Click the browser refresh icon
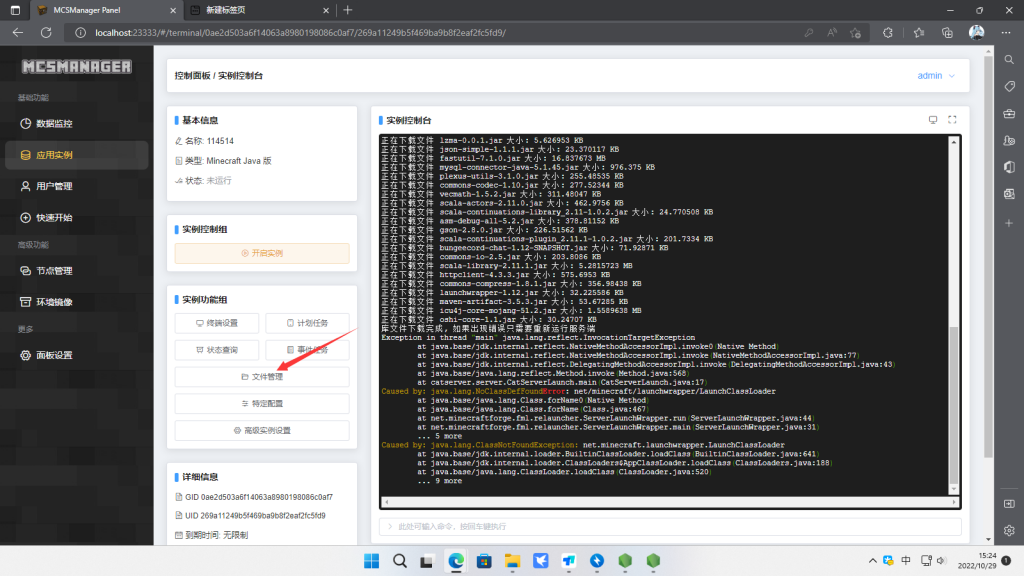Viewport: 1024px width, 576px height. [46, 32]
